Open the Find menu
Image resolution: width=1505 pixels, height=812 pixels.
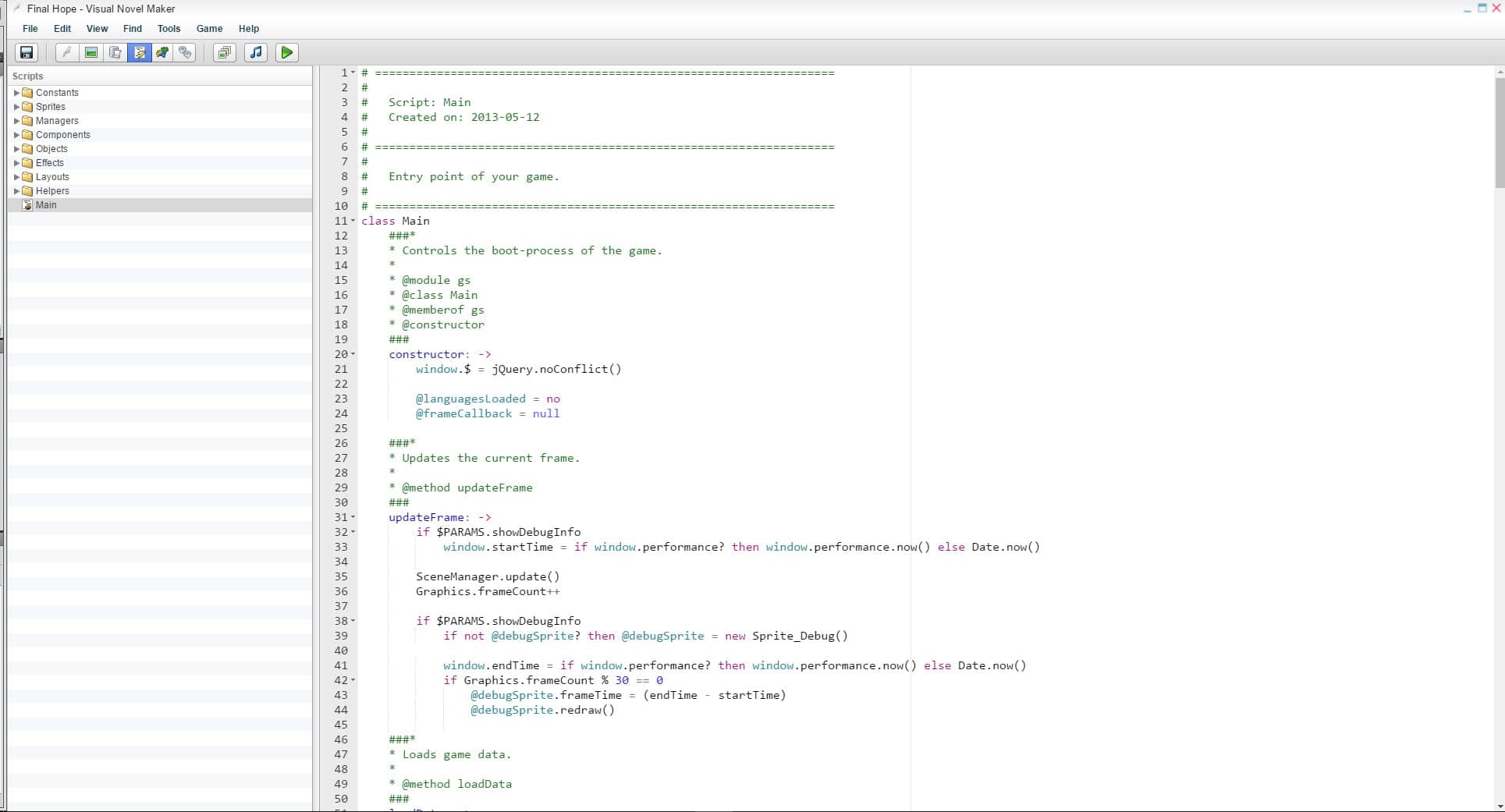(133, 28)
